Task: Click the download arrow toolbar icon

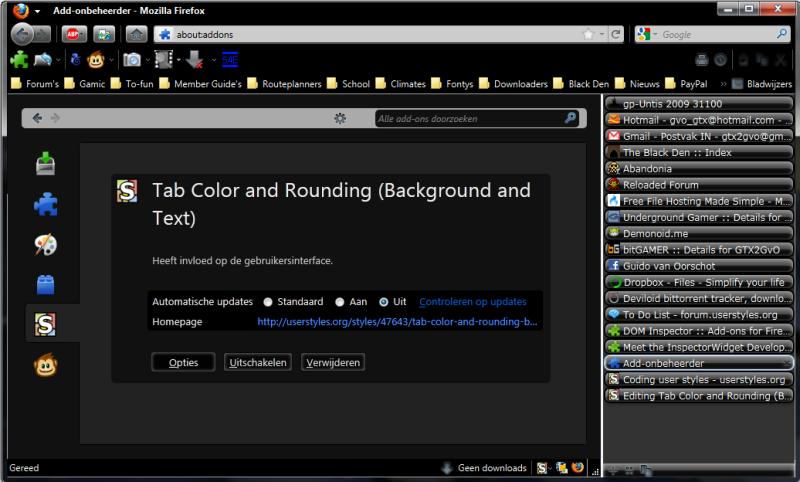Action: (x=194, y=60)
